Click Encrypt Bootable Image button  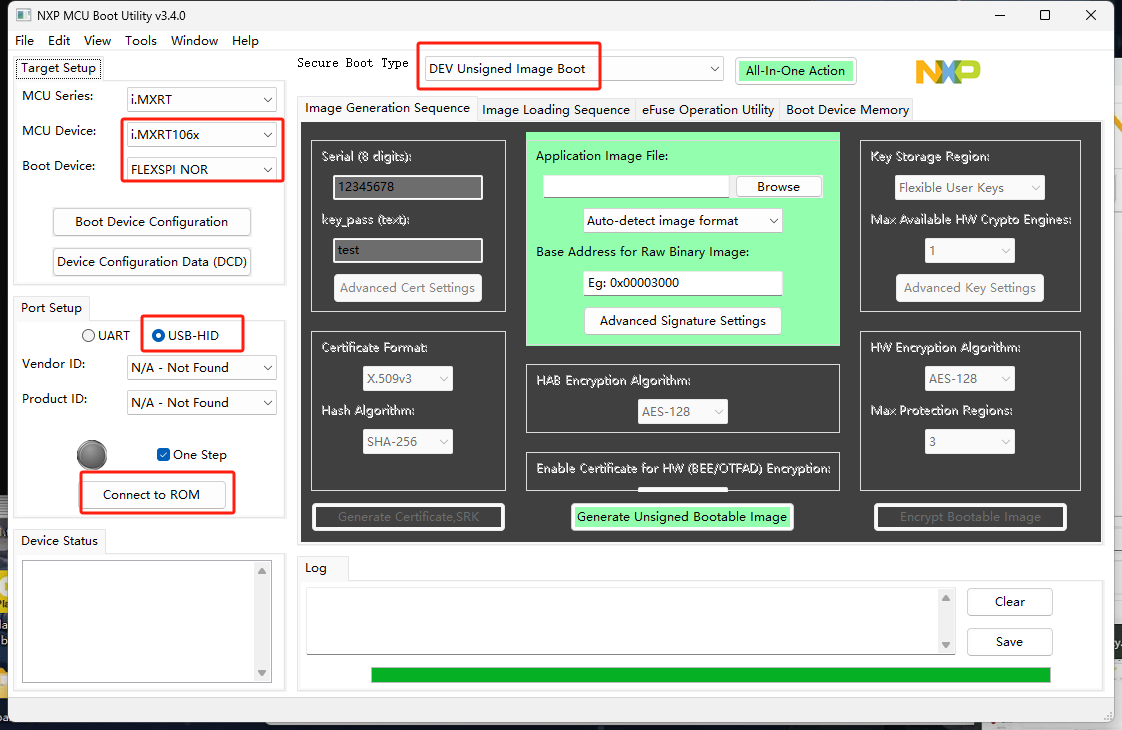pos(970,517)
